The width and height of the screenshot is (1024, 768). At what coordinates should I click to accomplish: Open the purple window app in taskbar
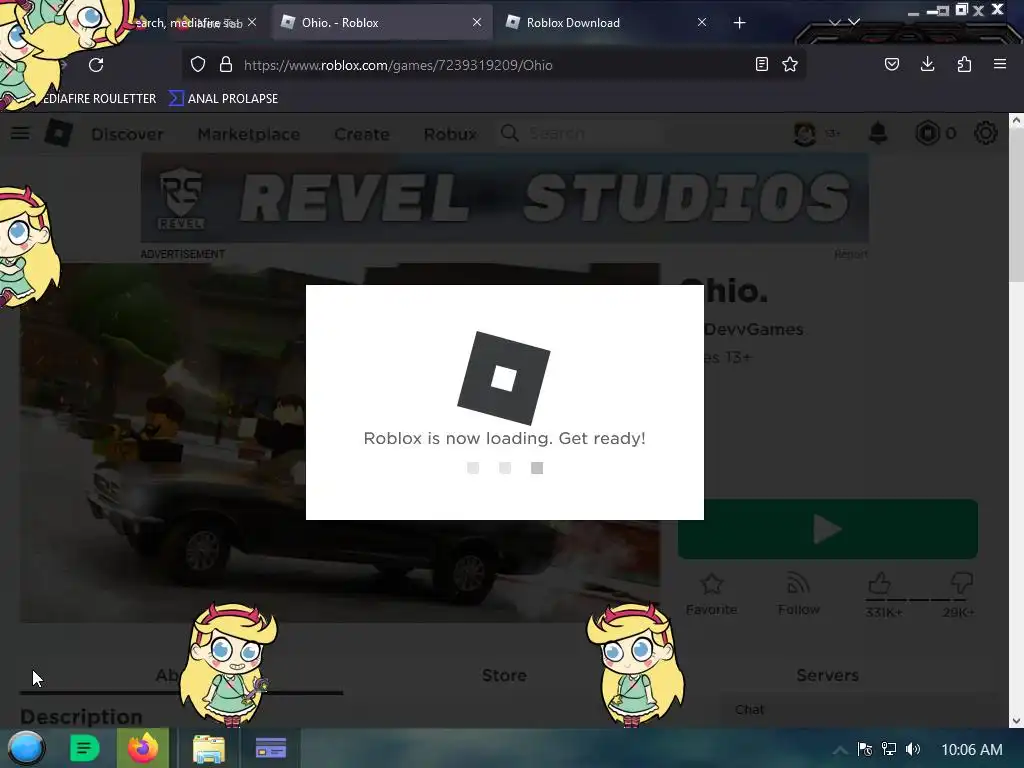coord(270,748)
